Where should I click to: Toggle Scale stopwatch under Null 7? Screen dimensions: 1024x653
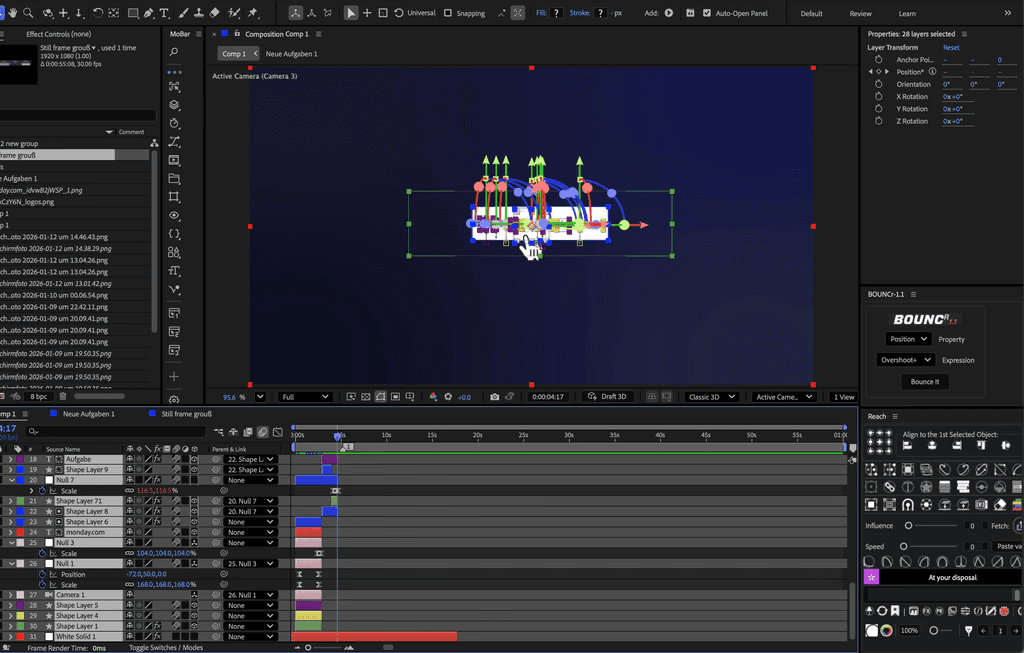coord(42,490)
